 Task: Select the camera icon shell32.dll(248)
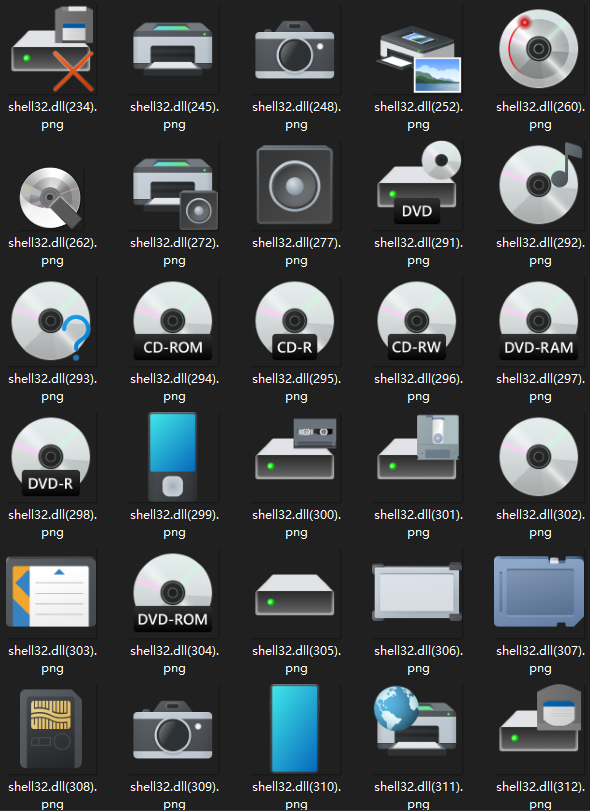click(x=295, y=50)
